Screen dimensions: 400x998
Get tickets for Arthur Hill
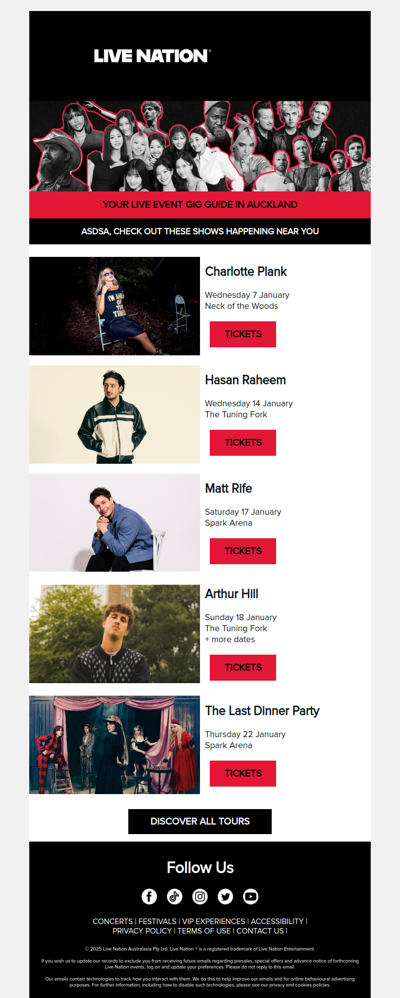(243, 668)
